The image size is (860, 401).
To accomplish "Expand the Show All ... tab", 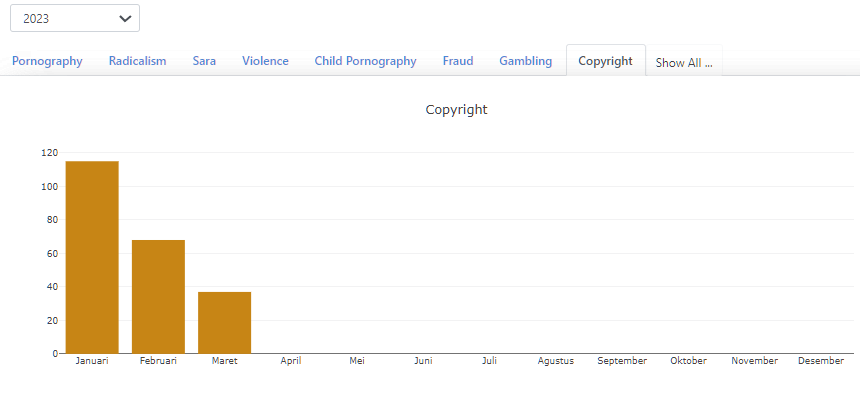I will (x=684, y=62).
